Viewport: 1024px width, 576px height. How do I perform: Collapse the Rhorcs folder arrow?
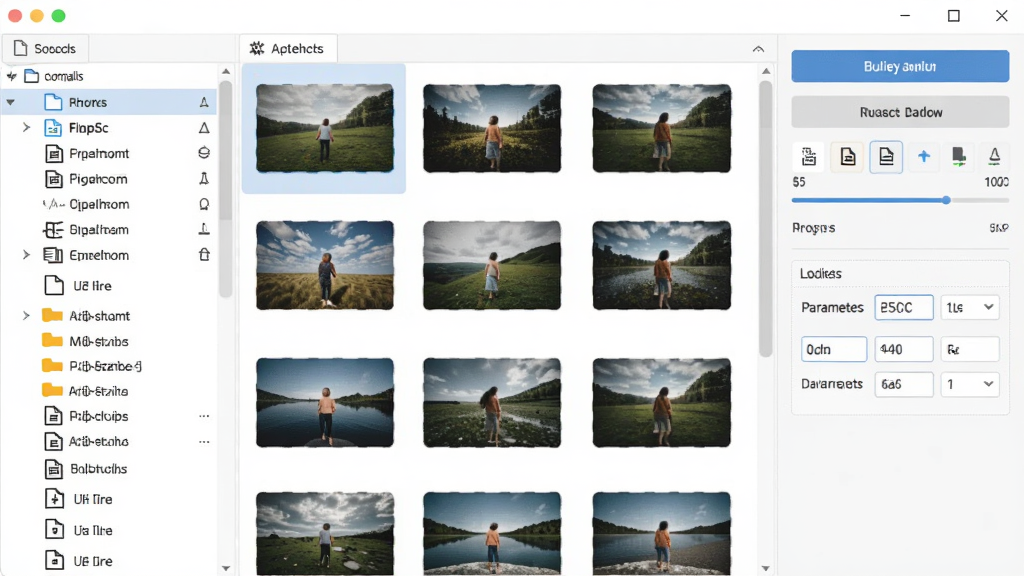[10, 103]
